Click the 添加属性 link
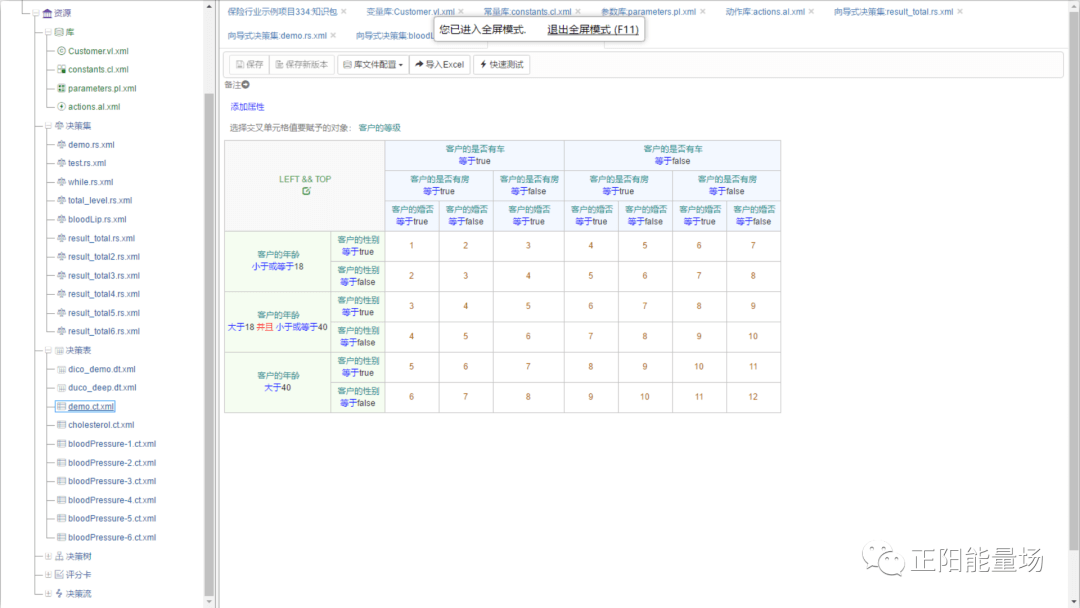 [247, 107]
